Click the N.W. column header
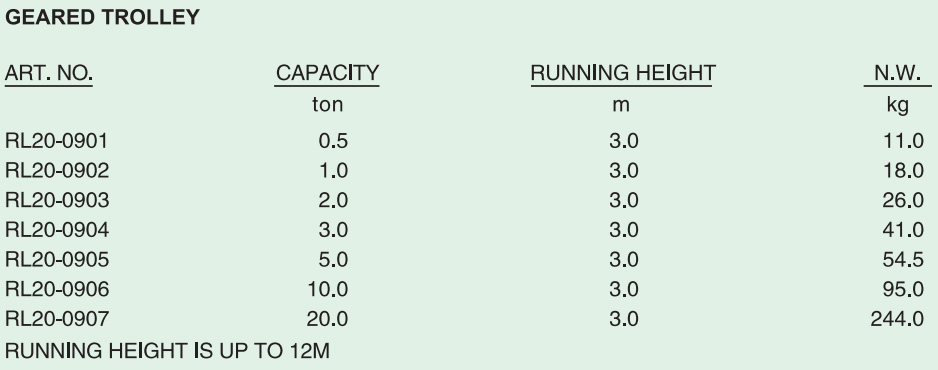Screen dimensions: 938x370 (897, 74)
